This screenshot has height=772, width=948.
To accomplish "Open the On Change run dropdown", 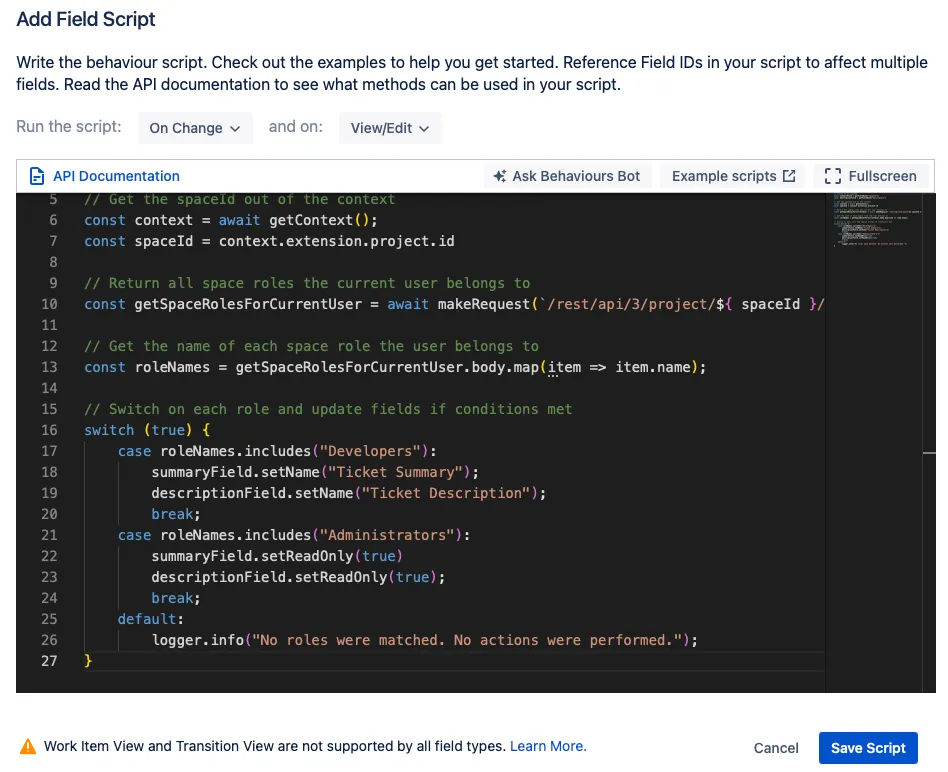I will (195, 128).
